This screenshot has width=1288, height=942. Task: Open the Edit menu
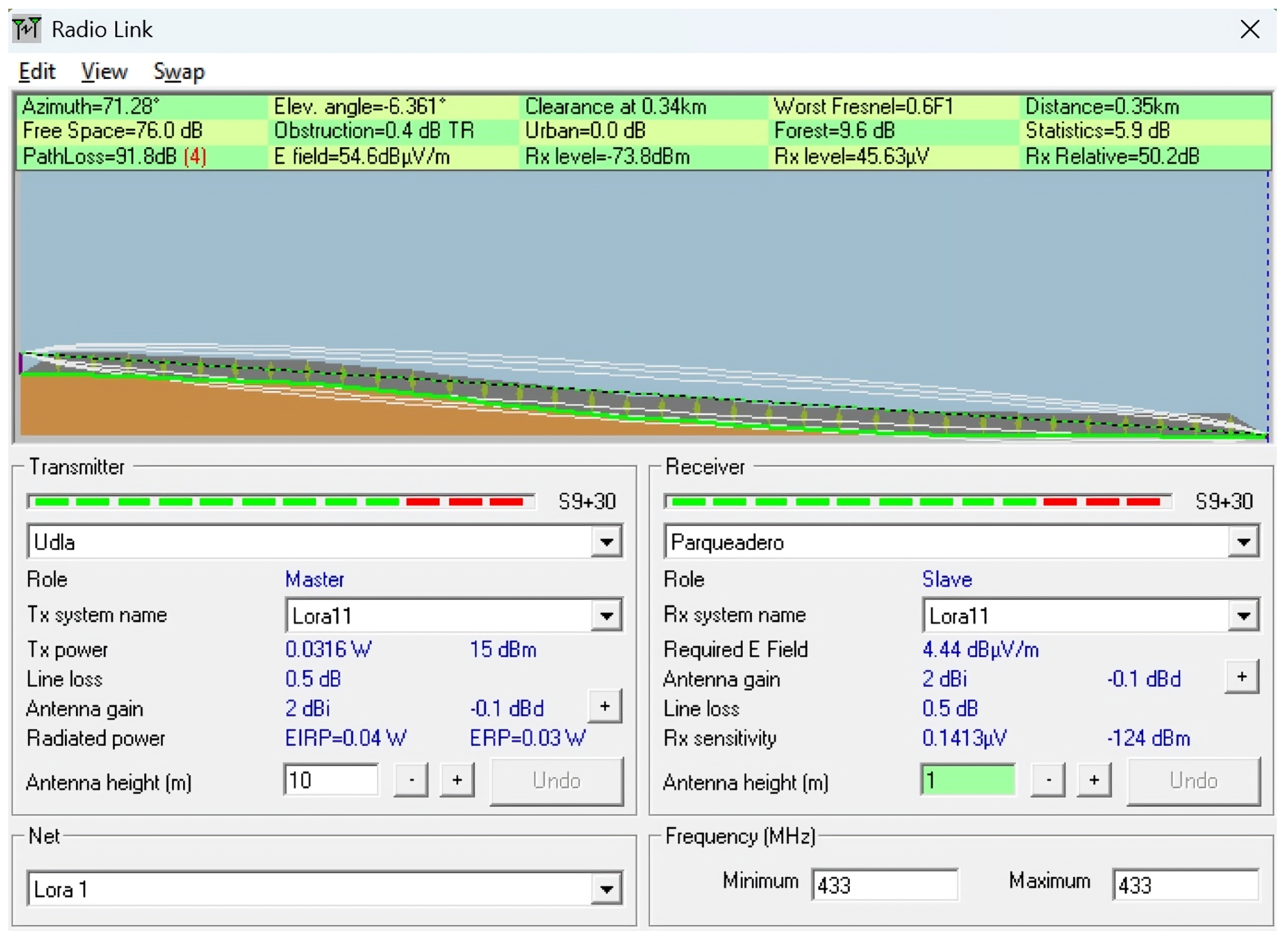(x=37, y=72)
